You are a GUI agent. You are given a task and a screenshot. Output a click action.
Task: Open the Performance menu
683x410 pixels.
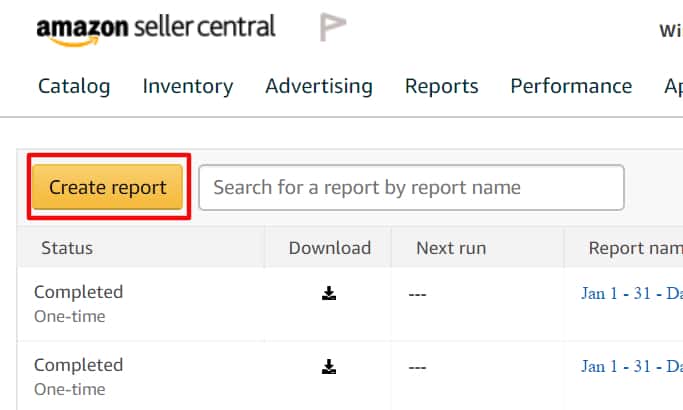coord(571,86)
